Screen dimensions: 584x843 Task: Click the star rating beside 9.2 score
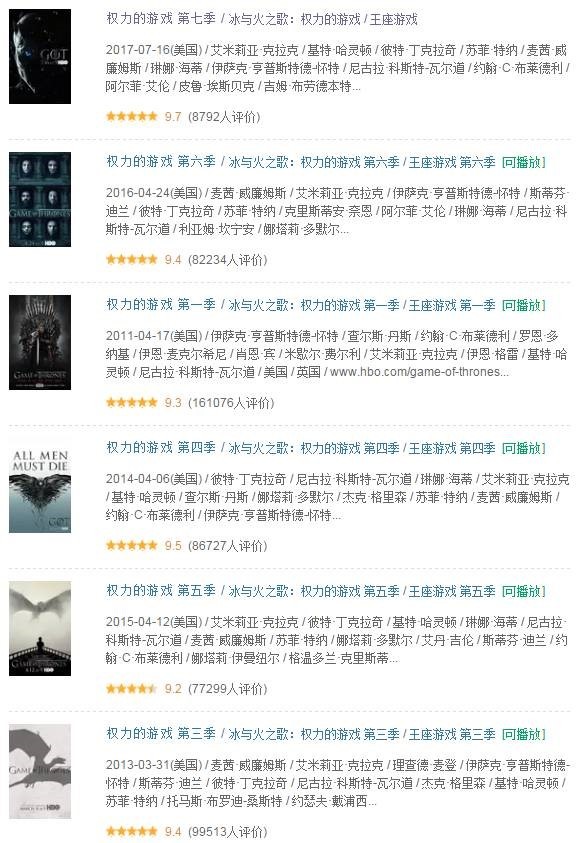[132, 688]
